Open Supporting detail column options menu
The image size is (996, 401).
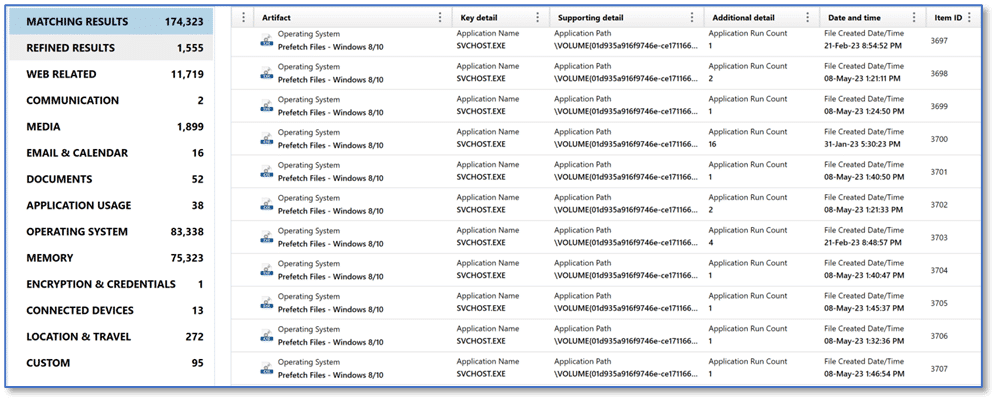[x=692, y=18]
